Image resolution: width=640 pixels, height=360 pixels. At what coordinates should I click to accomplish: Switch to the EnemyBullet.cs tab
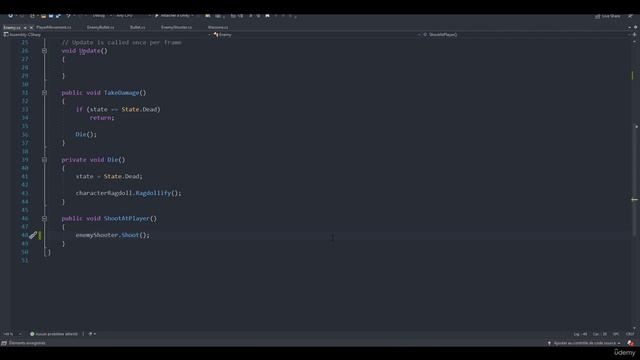tap(100, 27)
